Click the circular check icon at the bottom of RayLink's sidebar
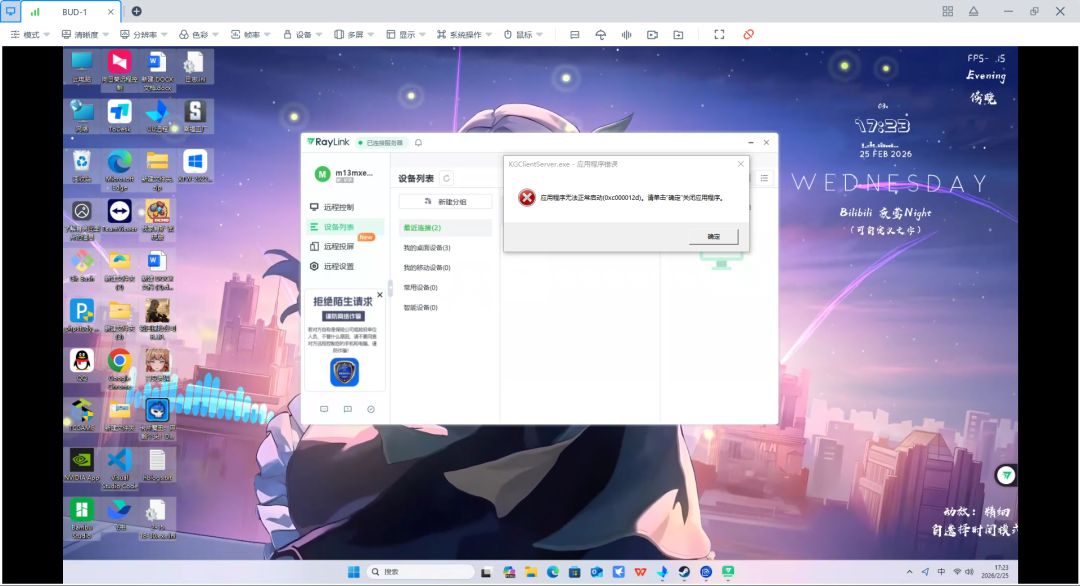The image size is (1080, 586). click(x=371, y=409)
